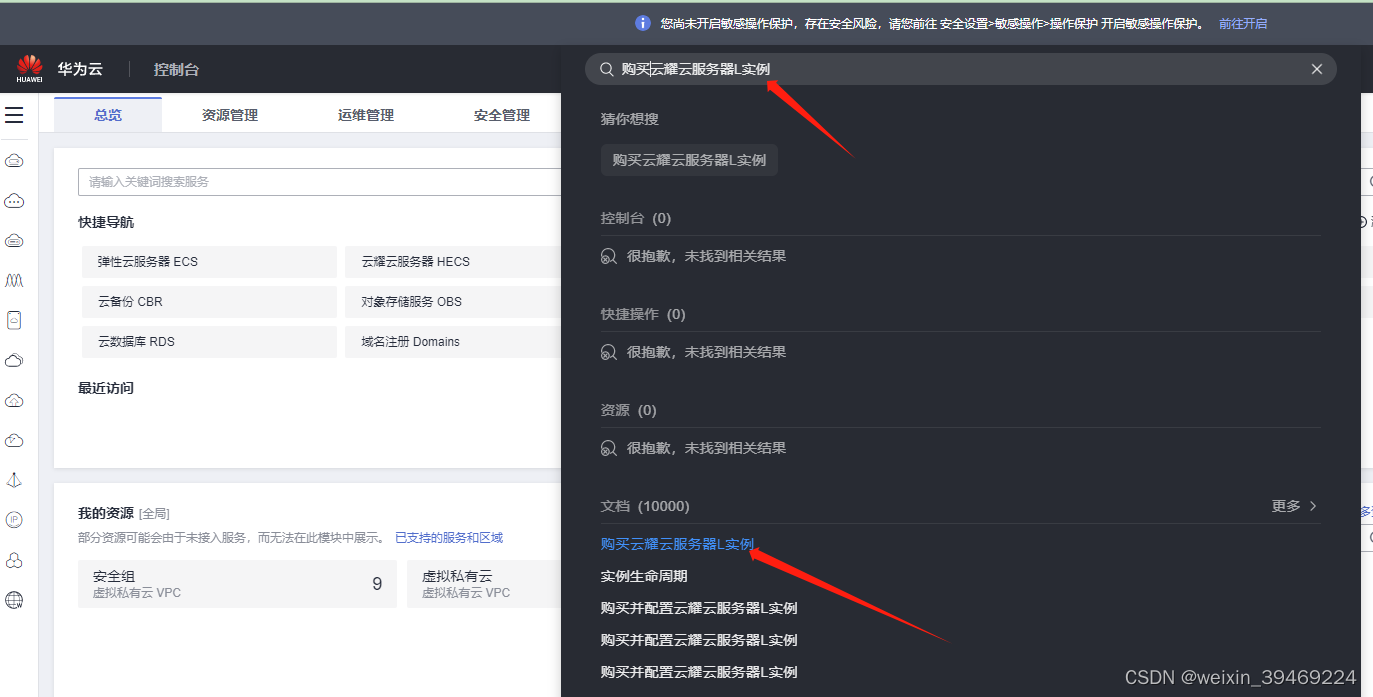Open quick link 域名注册 Domains
Screen dimensions: 1373x697
click(x=453, y=342)
